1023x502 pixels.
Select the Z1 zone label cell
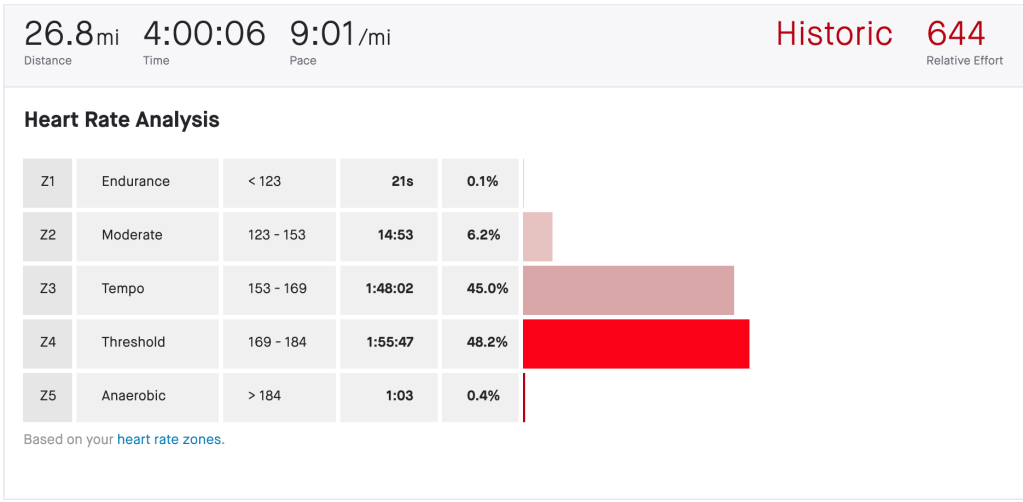[x=48, y=182]
